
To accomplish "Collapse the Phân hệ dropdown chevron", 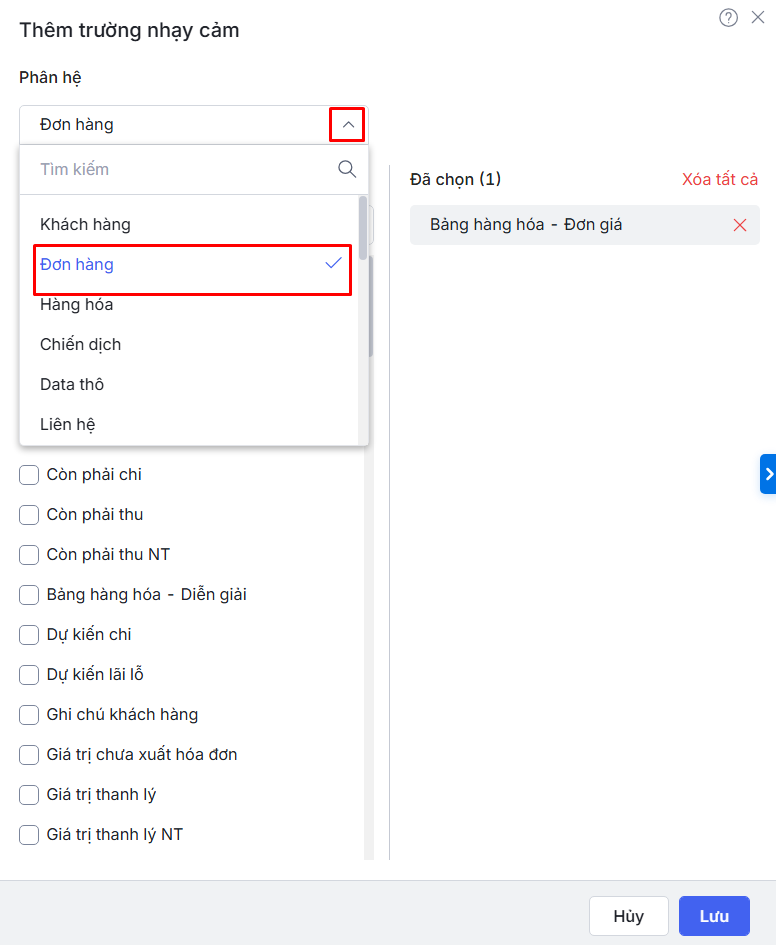I will 347,125.
